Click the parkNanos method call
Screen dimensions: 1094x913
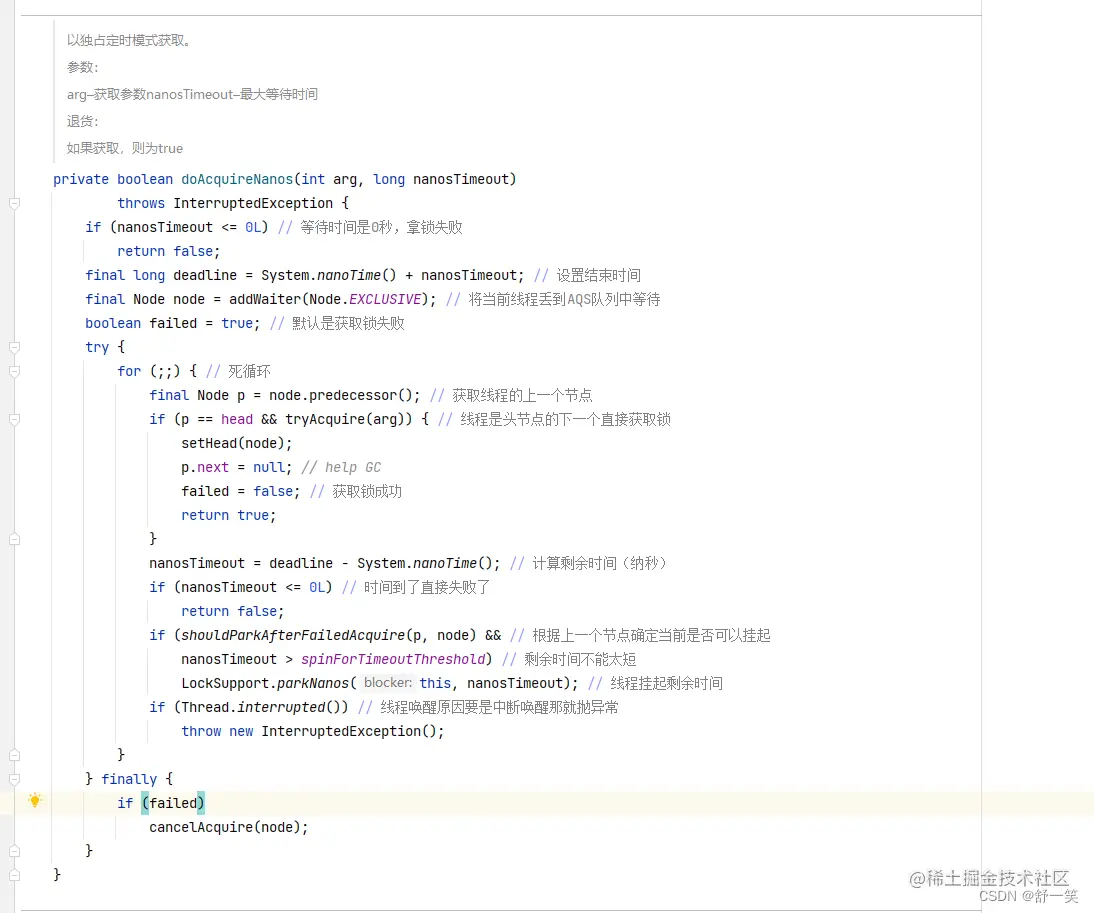(313, 684)
